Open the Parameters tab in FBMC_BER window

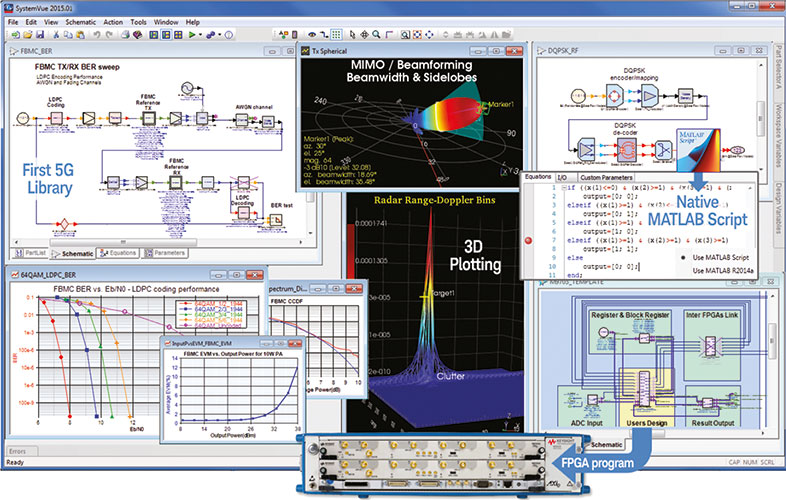pos(165,253)
